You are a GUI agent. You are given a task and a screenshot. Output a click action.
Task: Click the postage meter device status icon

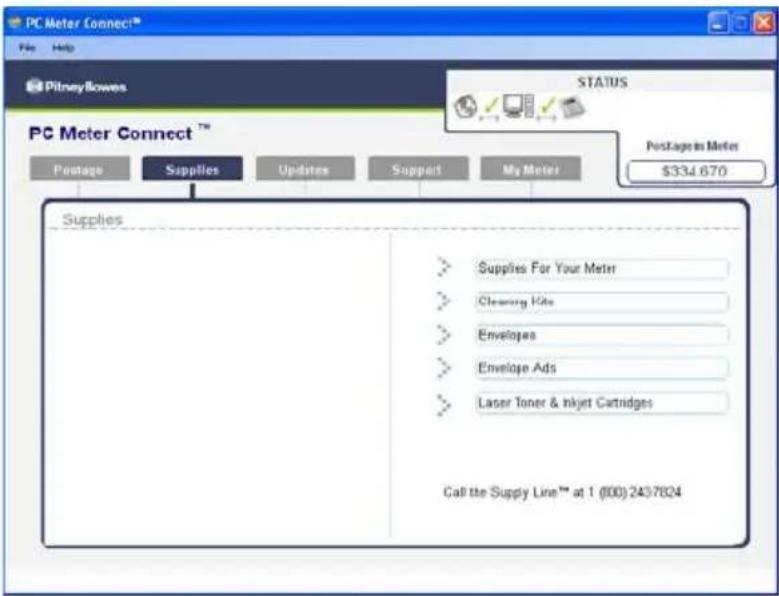tap(573, 107)
